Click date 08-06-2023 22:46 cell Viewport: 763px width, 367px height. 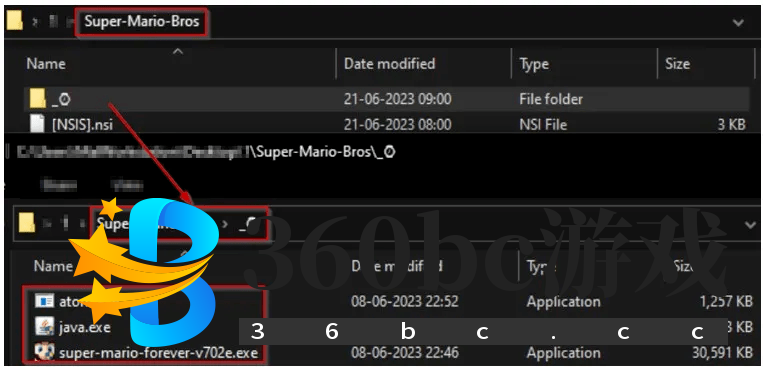pyautogui.click(x=405, y=352)
